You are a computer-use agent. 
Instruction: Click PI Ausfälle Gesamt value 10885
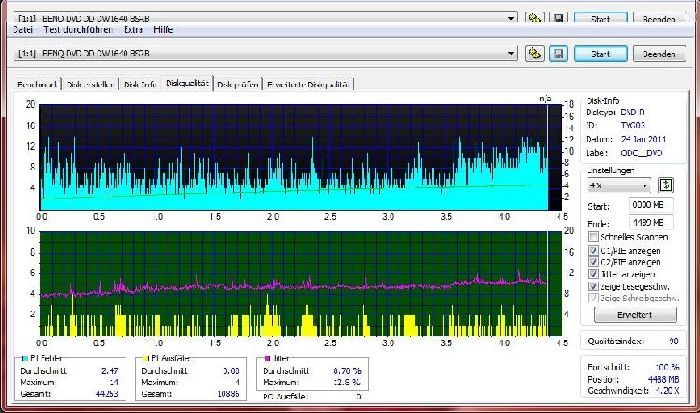coord(228,394)
